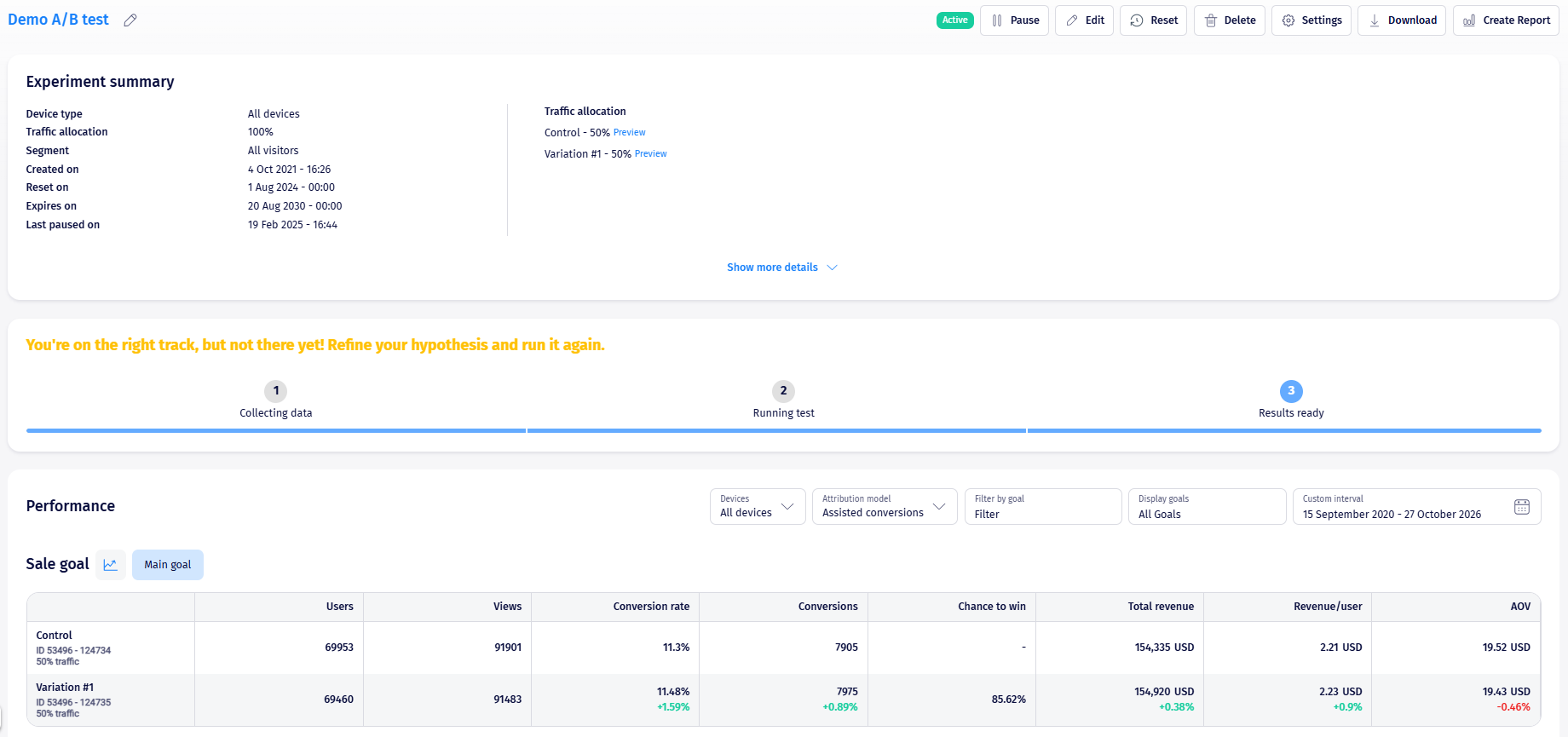Image resolution: width=1568 pixels, height=737 pixels.
Task: Click the 69953 users value
Action: (x=339, y=648)
